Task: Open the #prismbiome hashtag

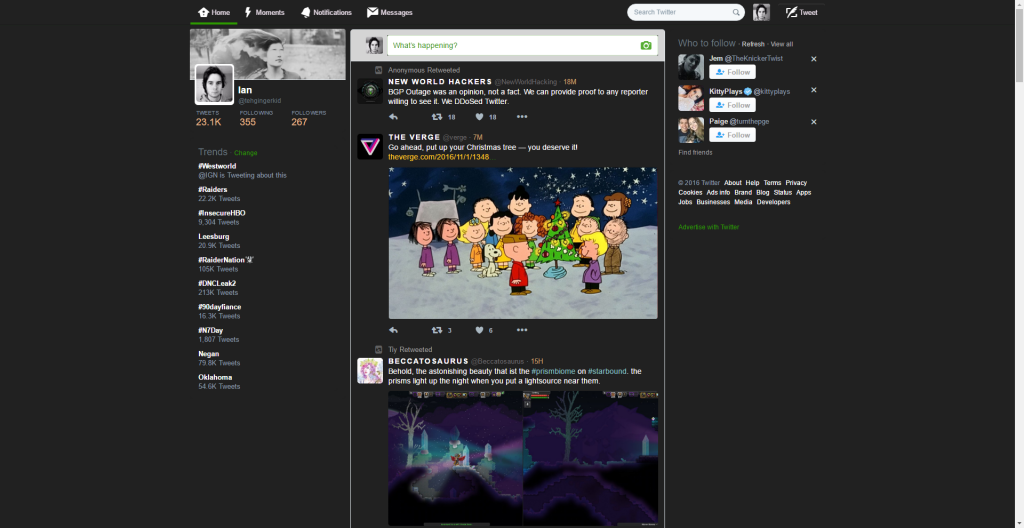Action: [x=552, y=371]
